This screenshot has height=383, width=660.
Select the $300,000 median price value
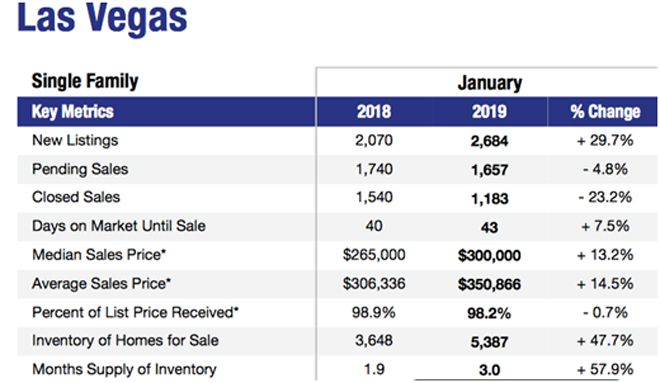tap(489, 255)
